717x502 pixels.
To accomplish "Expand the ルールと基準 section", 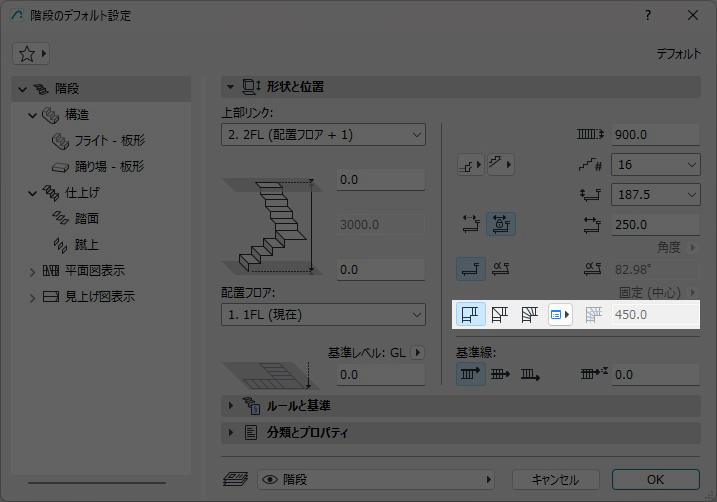I will coord(298,405).
